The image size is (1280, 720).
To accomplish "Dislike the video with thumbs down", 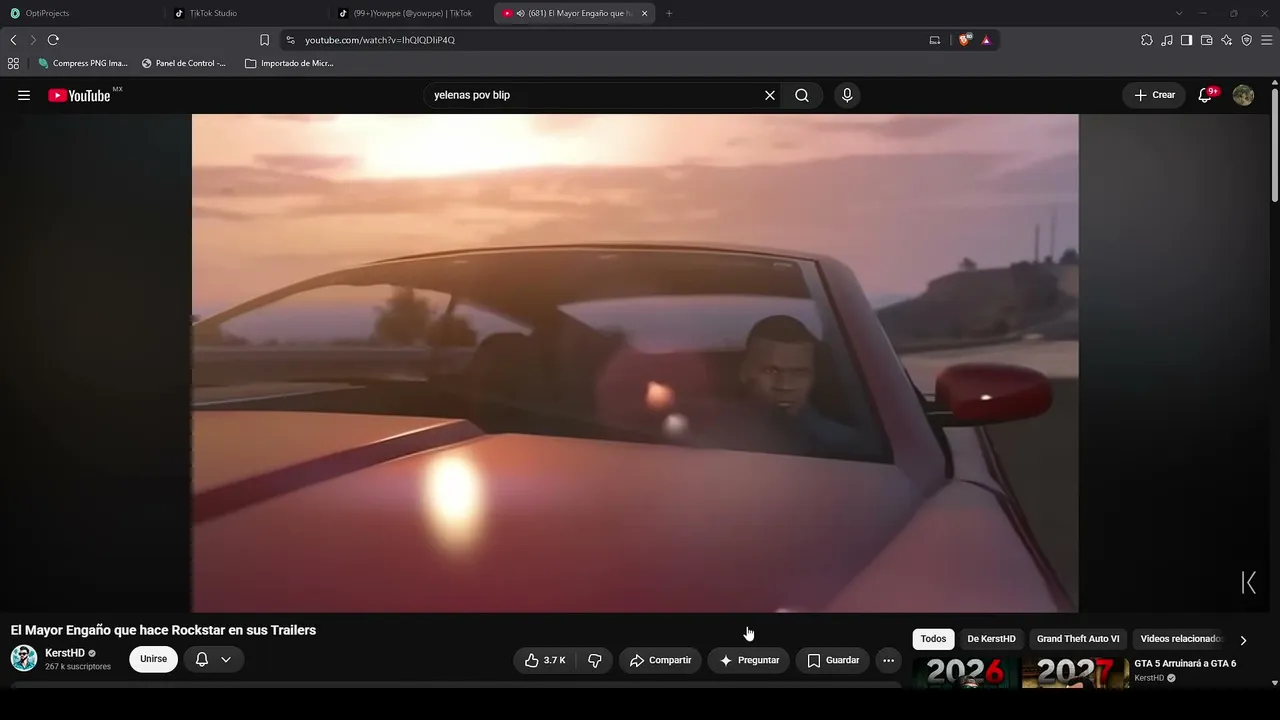I will pos(595,660).
